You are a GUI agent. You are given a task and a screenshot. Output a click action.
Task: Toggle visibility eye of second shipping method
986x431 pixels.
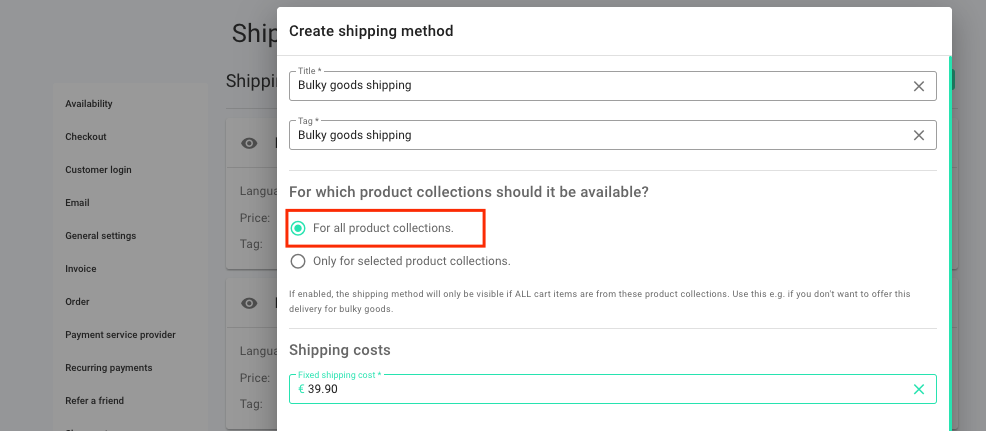click(249, 303)
